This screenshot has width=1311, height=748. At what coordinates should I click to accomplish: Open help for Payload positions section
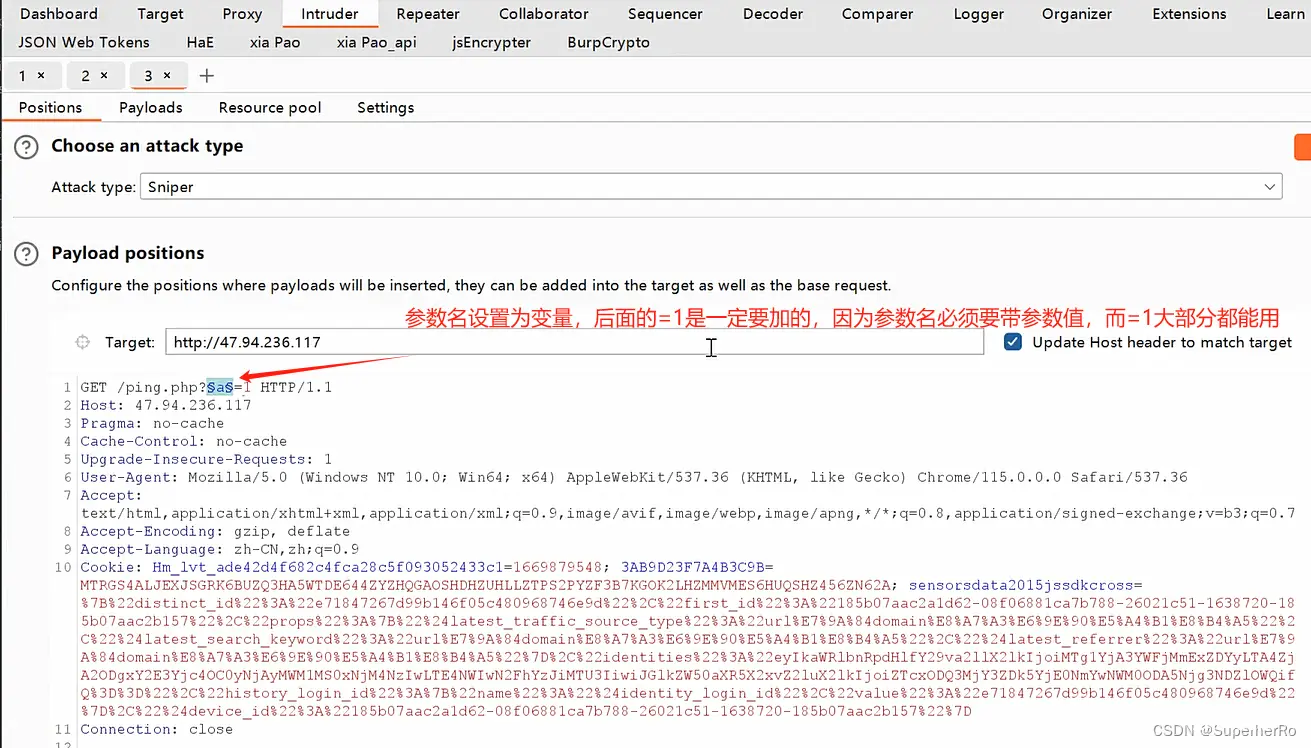tap(26, 254)
